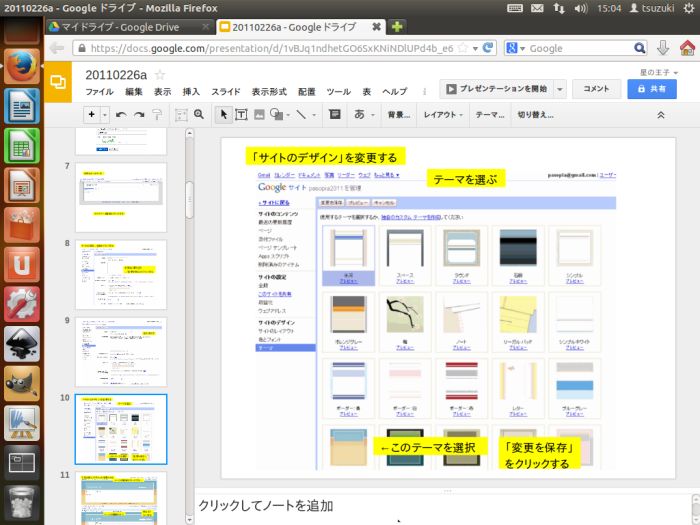Open Firefox from the Ubuntu launcher

pyautogui.click(x=21, y=66)
